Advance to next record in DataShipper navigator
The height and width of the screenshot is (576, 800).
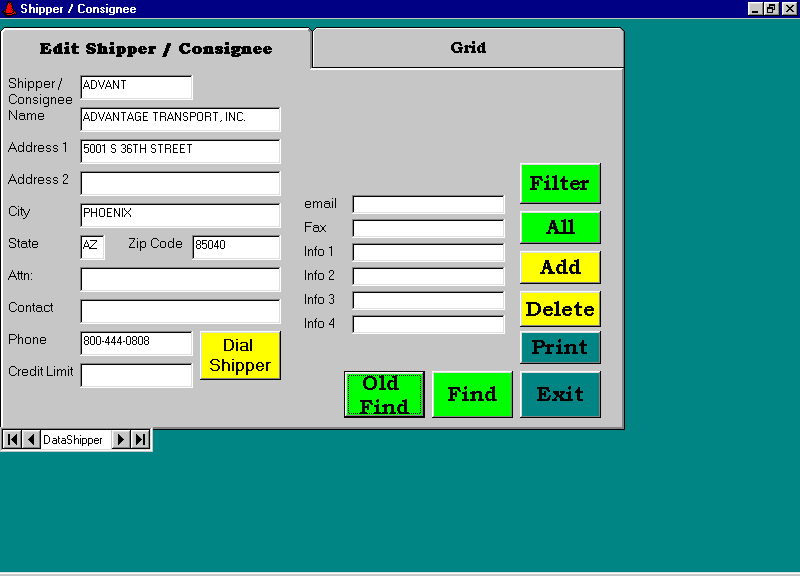(121, 440)
